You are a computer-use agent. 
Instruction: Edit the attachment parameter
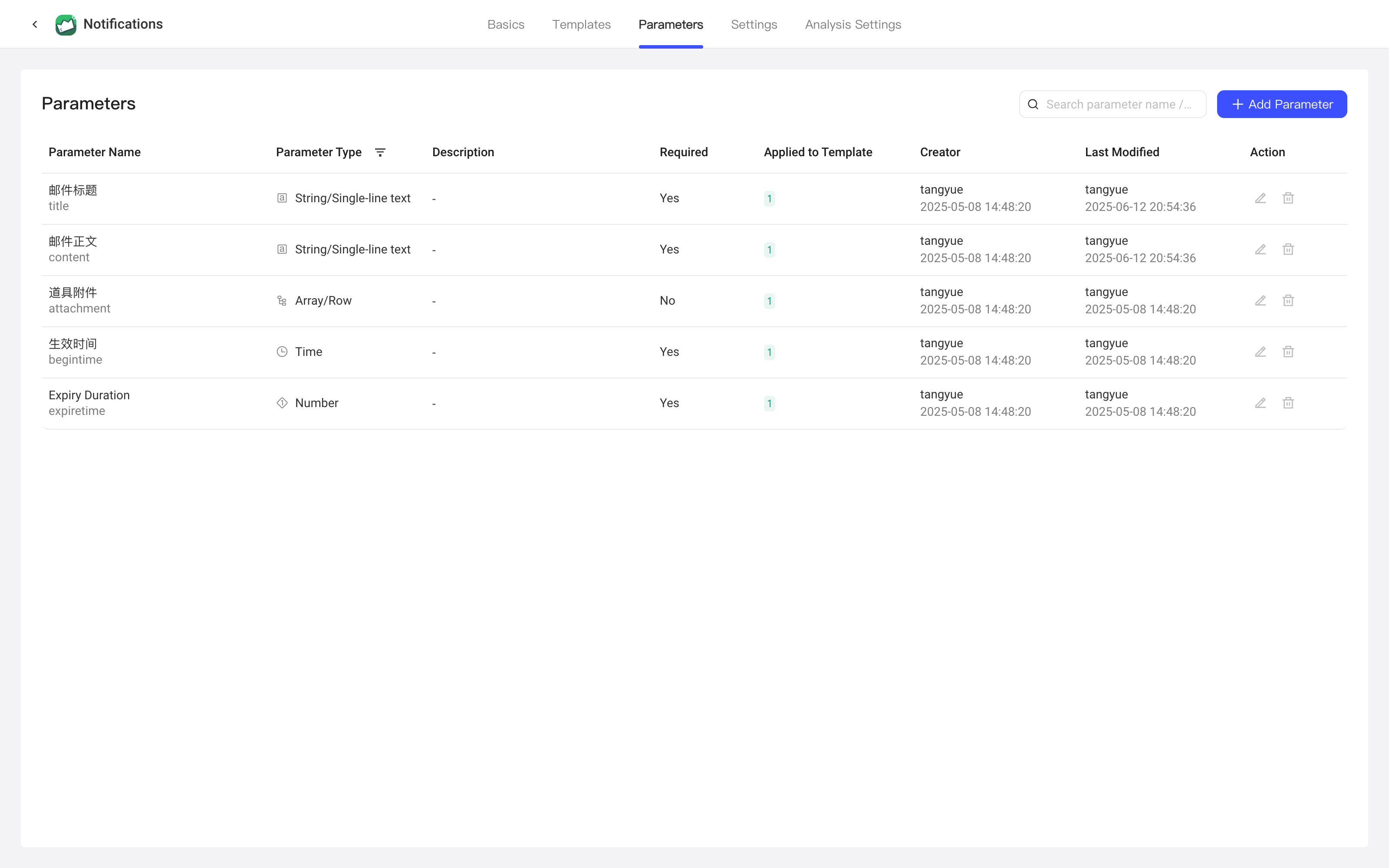pos(1261,301)
